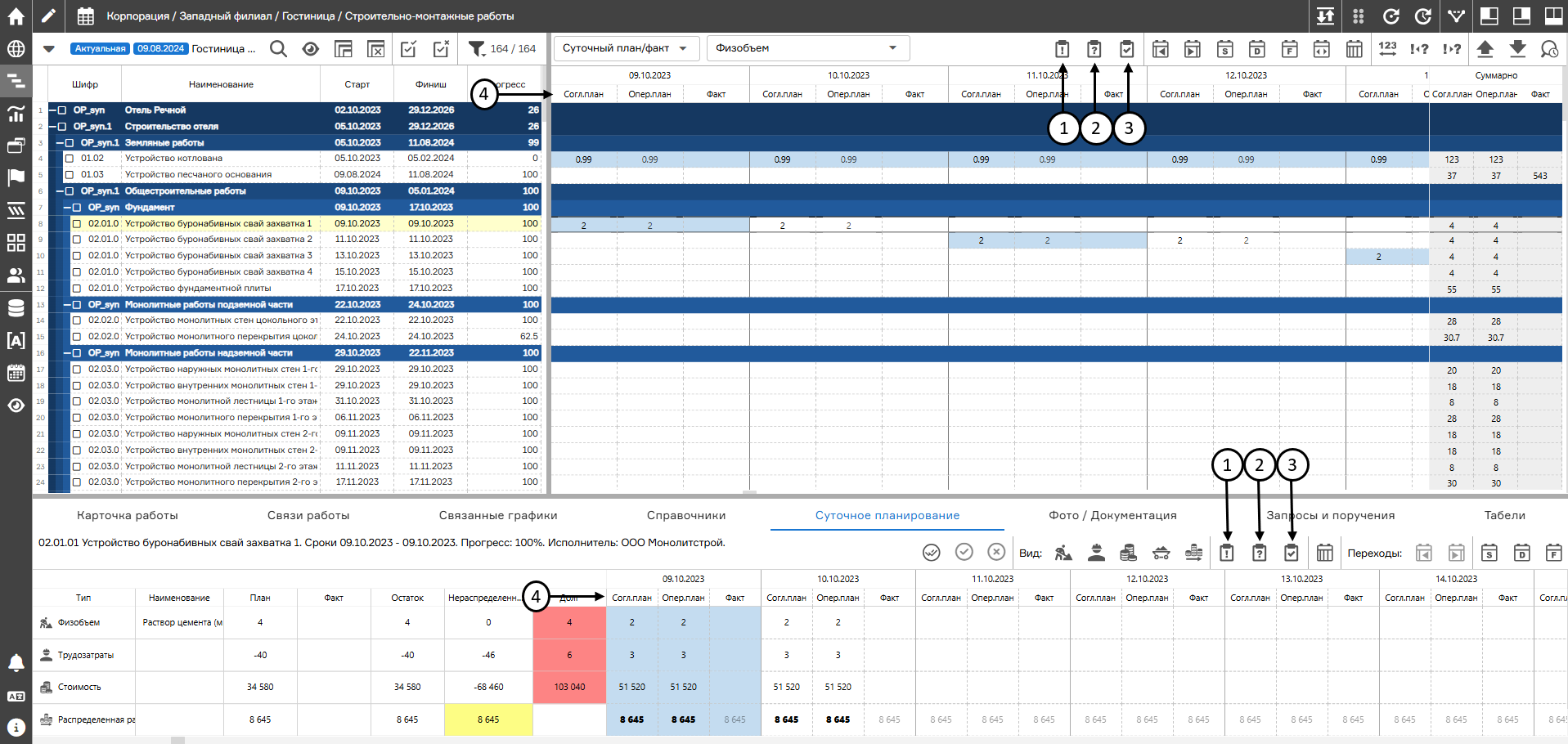1568x744 pixels.
Task: Switch to the Фото / Документация tab
Action: (x=1113, y=516)
